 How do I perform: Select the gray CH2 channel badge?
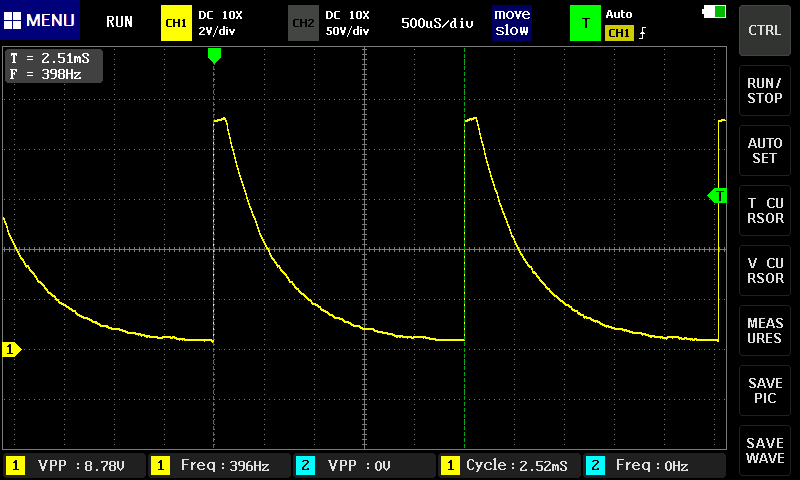[x=303, y=23]
